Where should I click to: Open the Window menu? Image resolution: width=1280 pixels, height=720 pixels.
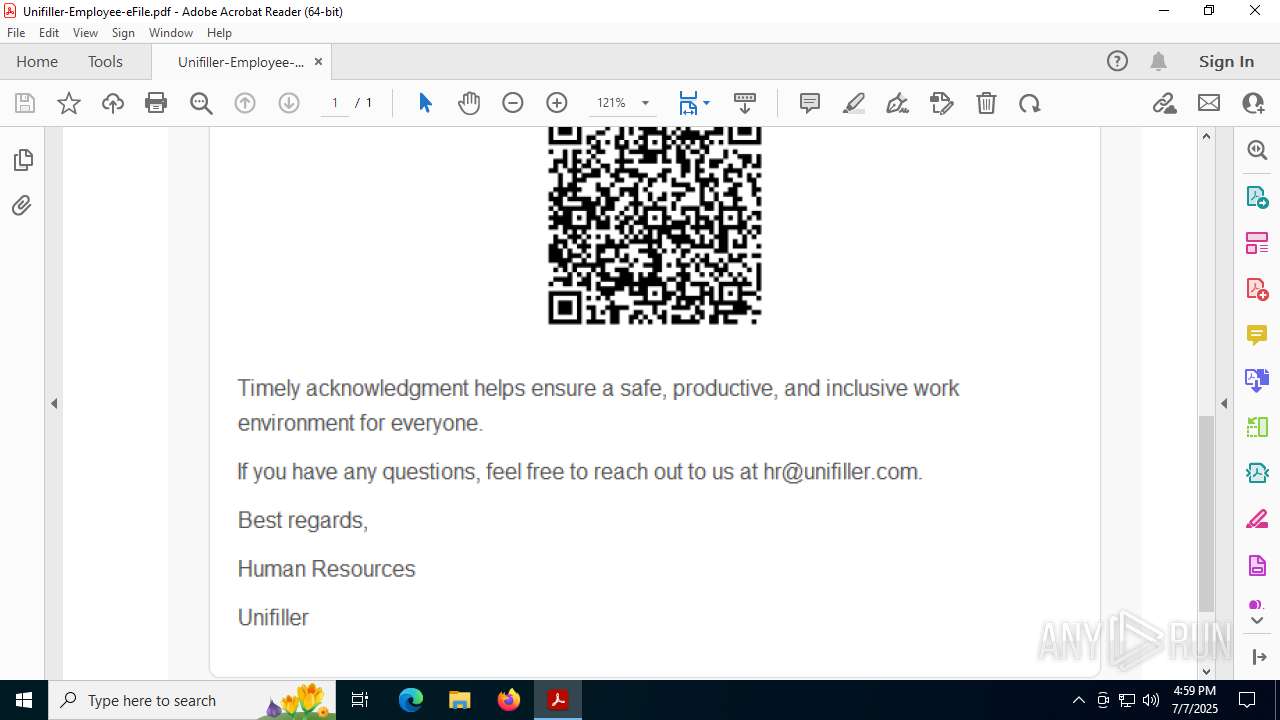point(171,33)
